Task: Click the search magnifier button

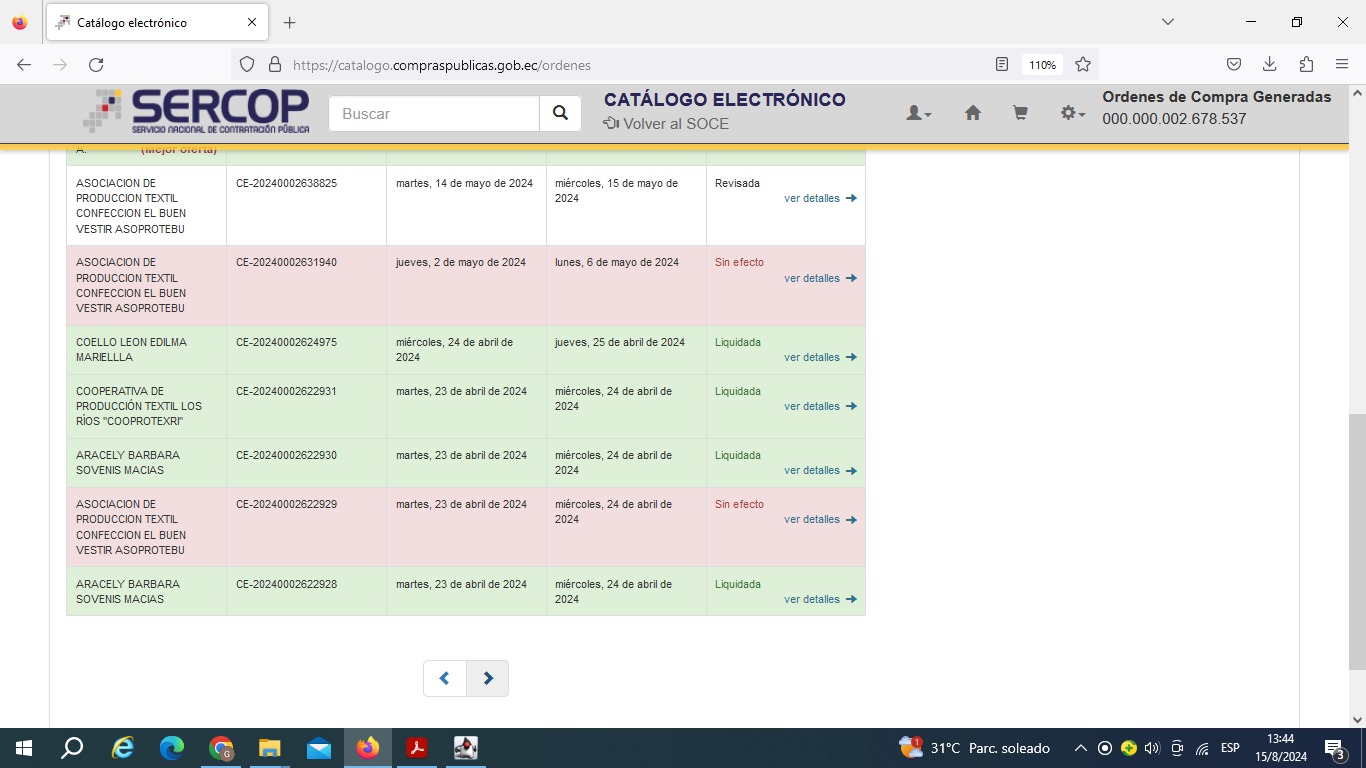Action: (560, 114)
